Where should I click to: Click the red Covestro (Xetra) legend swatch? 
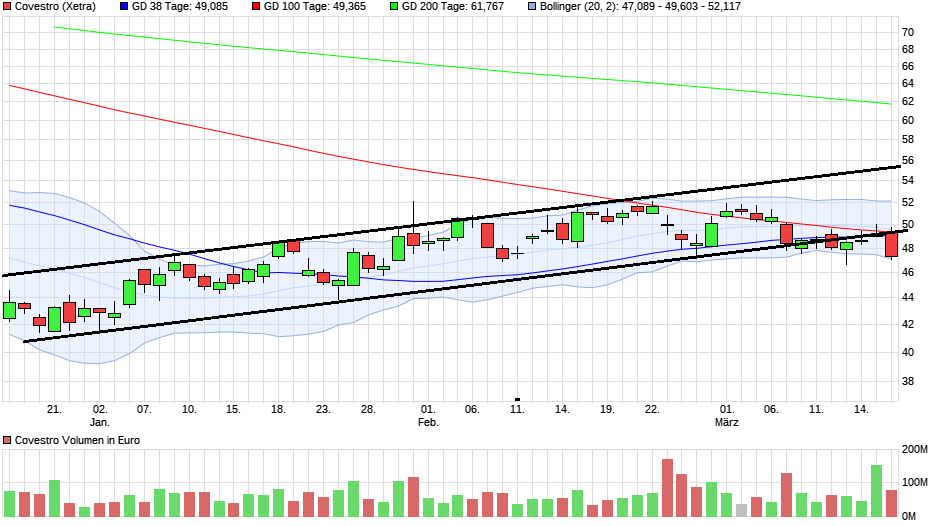7,7
